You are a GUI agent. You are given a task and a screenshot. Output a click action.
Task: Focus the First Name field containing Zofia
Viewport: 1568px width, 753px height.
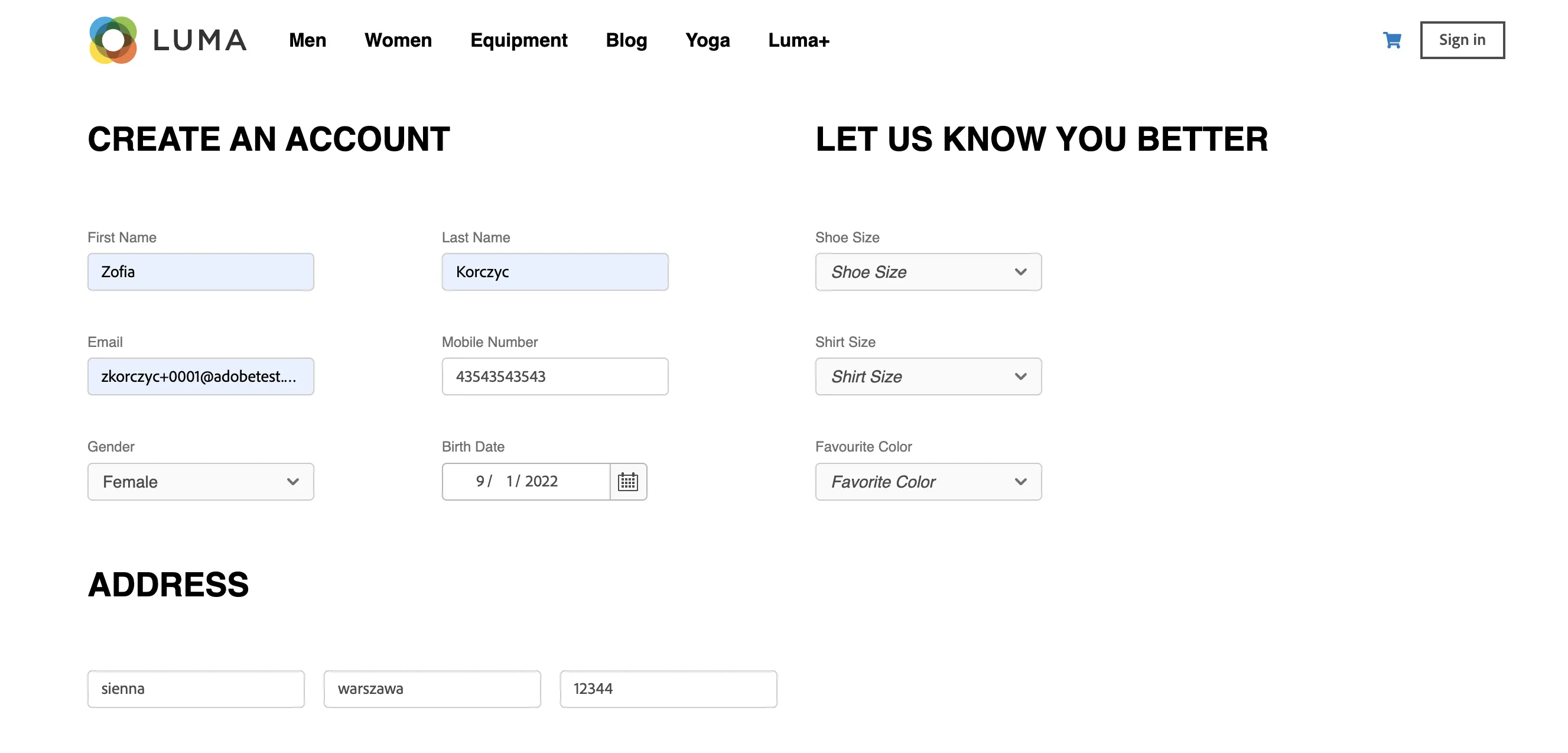pos(201,272)
